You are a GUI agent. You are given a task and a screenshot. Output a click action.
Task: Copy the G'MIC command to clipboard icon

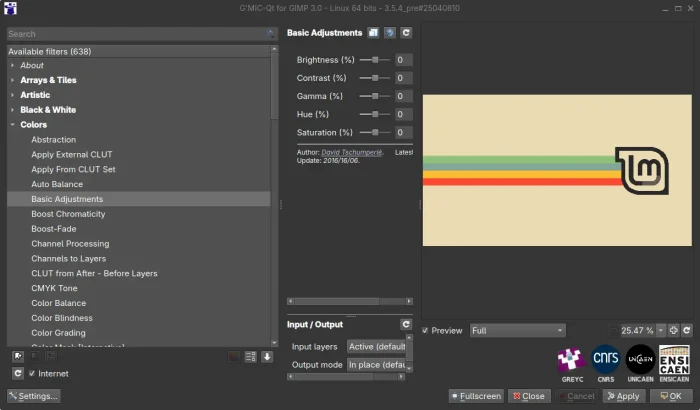[373, 33]
